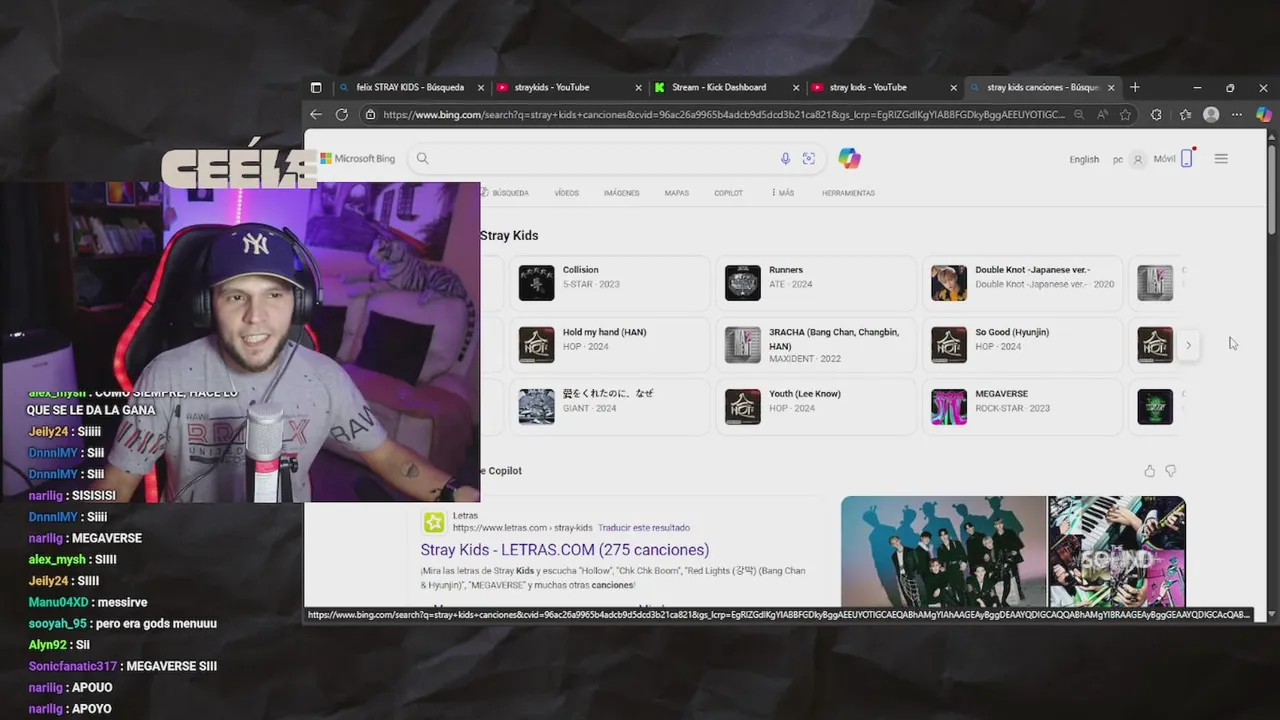Screen dimensions: 1280x720
Task: Open the Collision song card
Action: [x=610, y=282]
